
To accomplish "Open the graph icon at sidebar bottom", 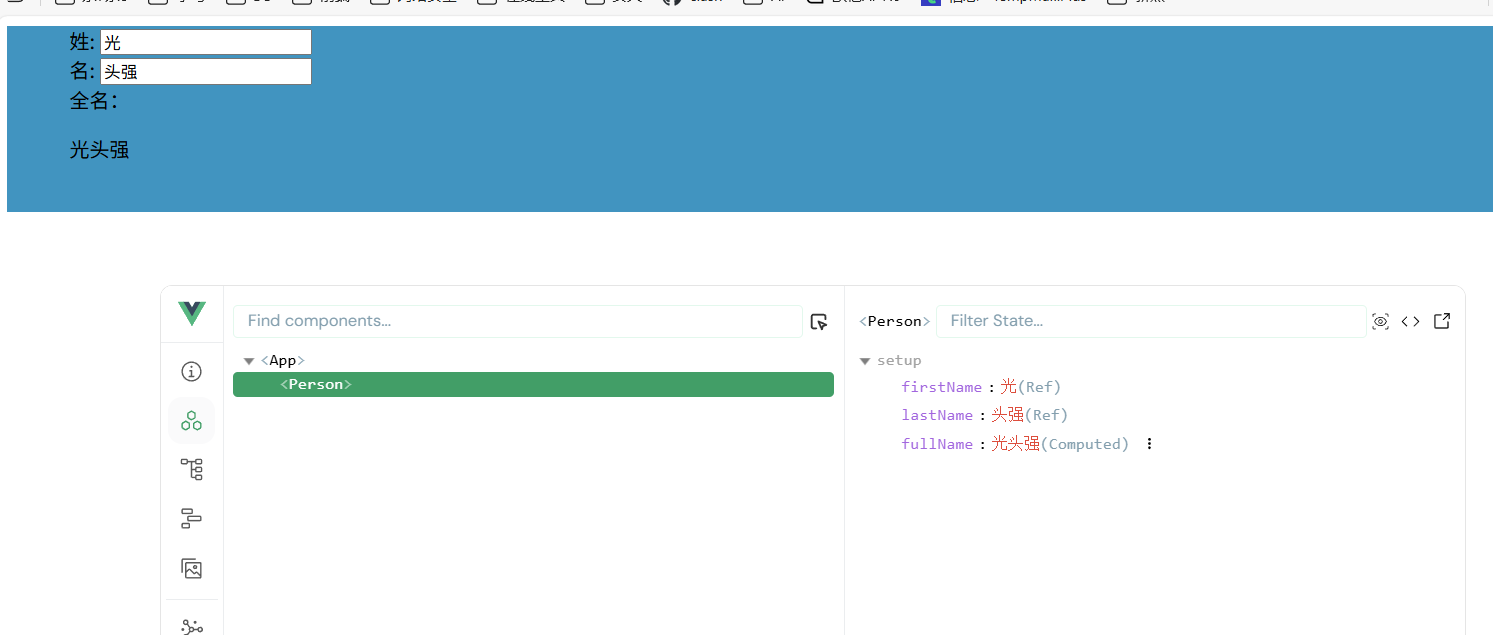I will [191, 627].
